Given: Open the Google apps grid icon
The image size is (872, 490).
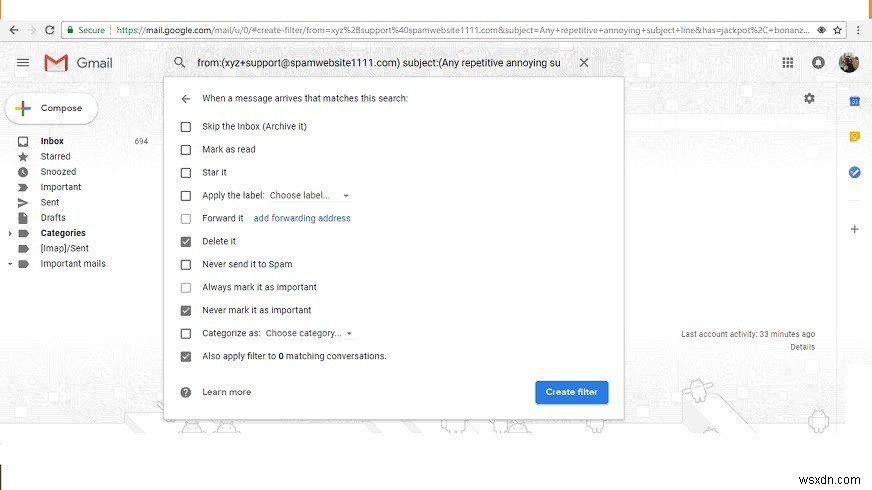Looking at the screenshot, I should point(787,63).
